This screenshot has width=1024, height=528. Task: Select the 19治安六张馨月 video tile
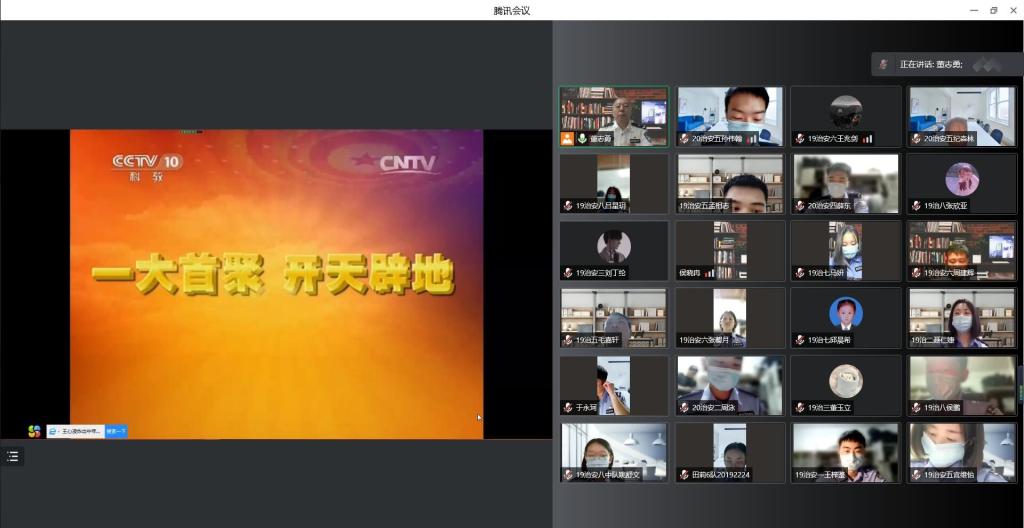coord(730,318)
